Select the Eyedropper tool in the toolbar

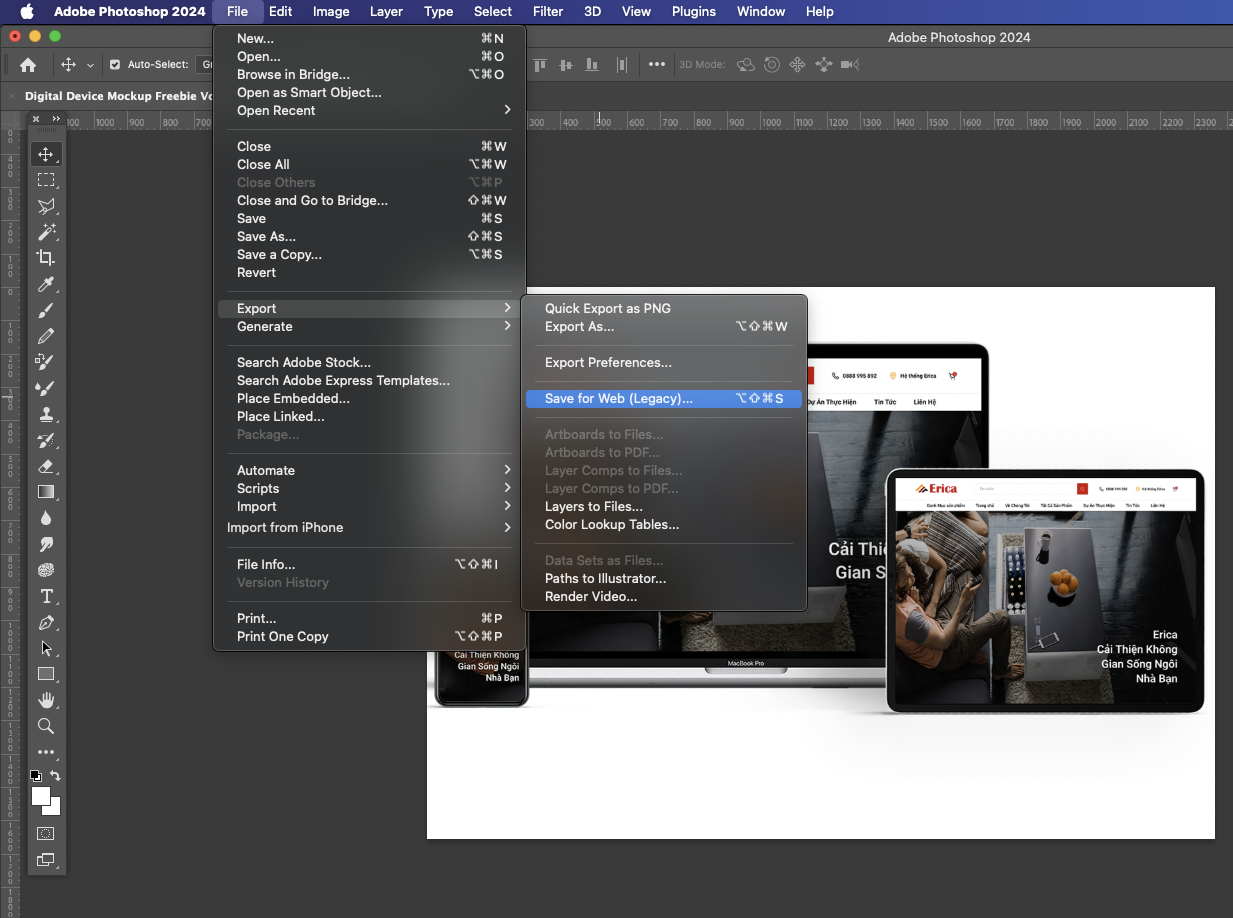pyautogui.click(x=46, y=285)
